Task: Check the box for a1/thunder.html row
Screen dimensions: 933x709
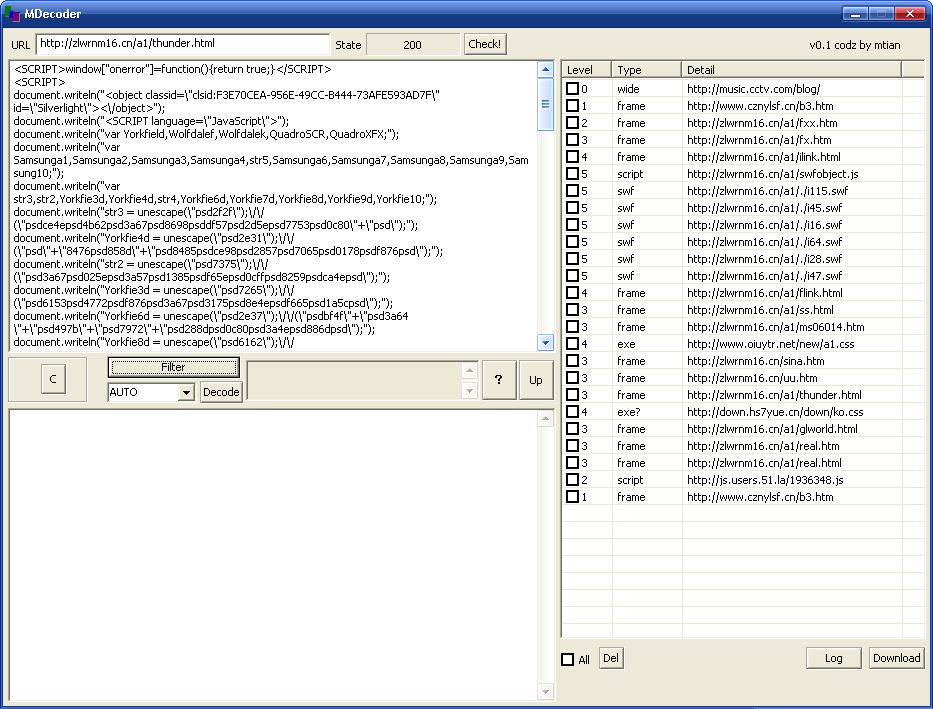Action: pyautogui.click(x=572, y=394)
